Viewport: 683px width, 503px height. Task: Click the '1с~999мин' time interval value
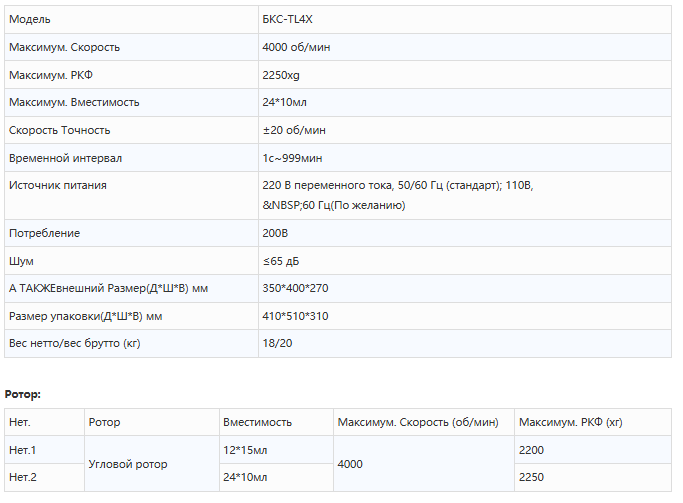292,158
